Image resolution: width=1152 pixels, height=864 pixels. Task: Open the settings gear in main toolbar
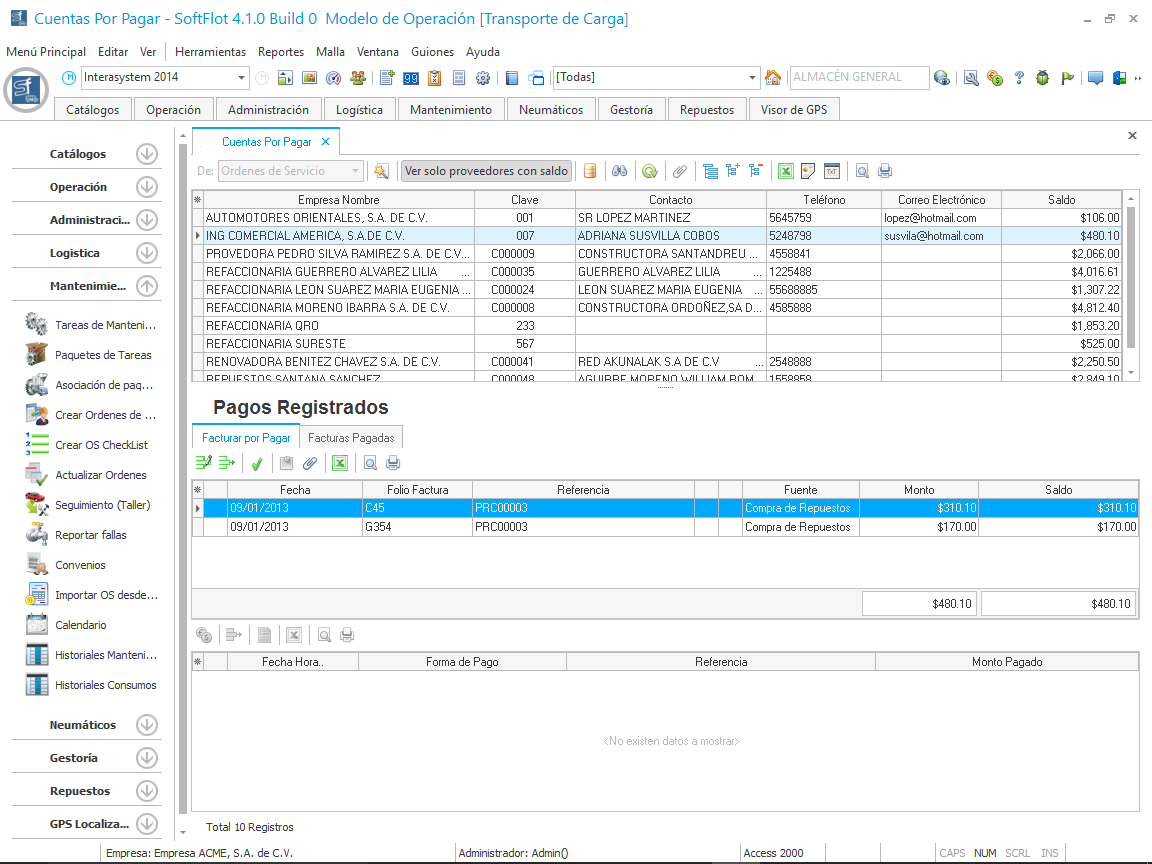(483, 78)
